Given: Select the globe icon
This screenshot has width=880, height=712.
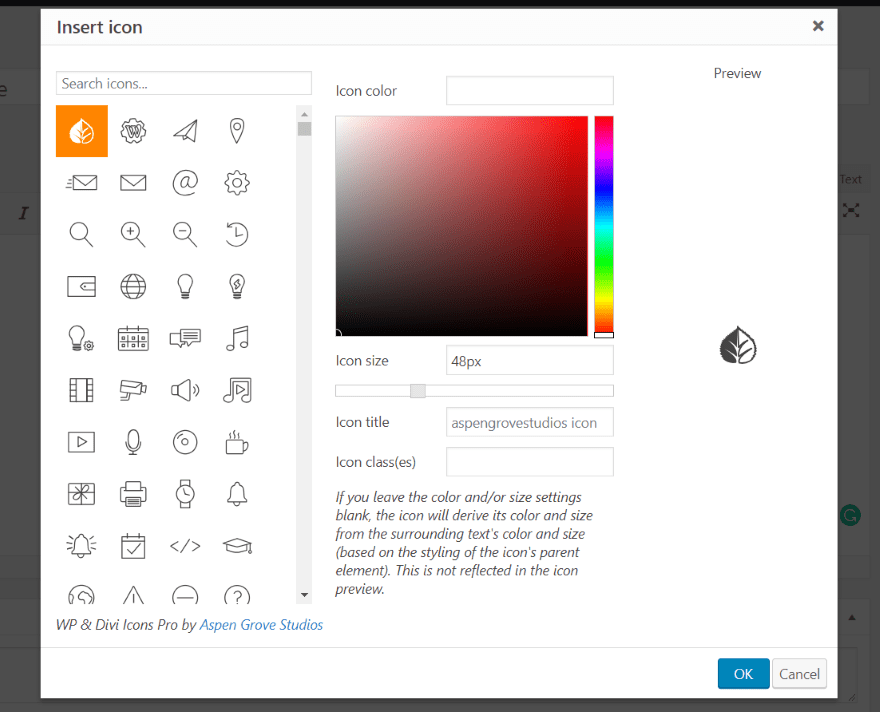Looking at the screenshot, I should pos(133,286).
